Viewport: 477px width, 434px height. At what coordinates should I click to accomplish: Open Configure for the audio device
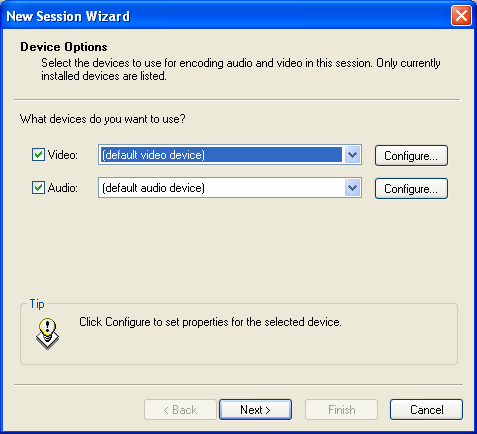point(411,189)
